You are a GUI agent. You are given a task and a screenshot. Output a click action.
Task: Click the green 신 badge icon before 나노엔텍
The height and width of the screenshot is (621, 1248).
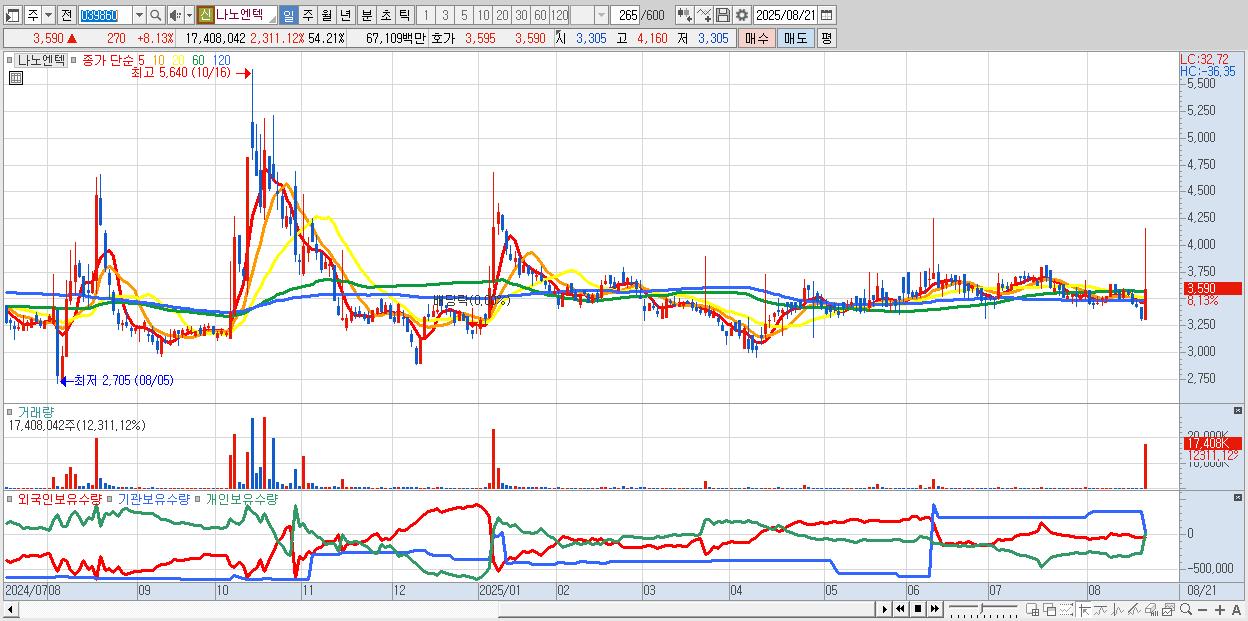pyautogui.click(x=205, y=15)
